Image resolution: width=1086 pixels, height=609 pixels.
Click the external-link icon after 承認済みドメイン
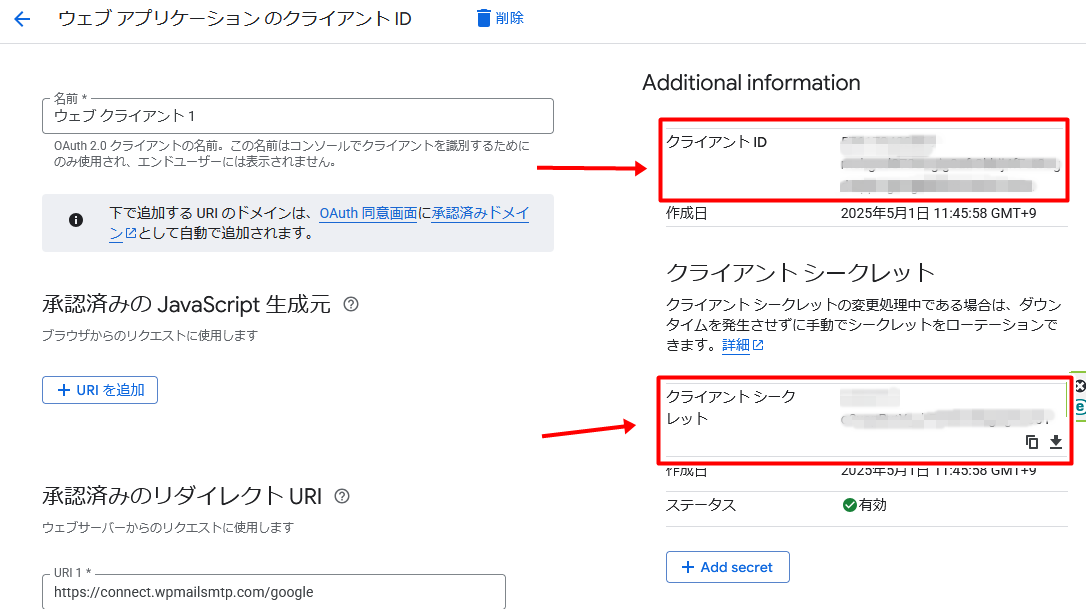131,233
